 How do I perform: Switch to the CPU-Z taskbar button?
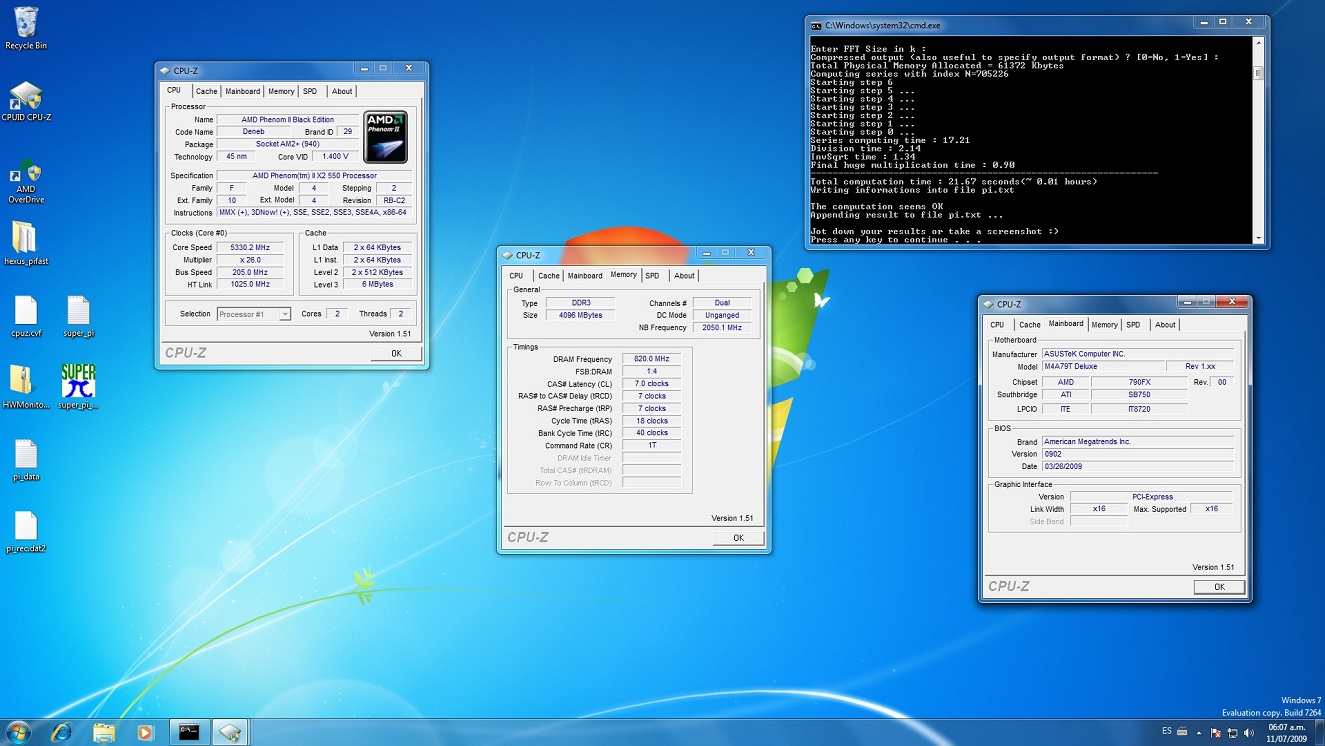point(230,732)
